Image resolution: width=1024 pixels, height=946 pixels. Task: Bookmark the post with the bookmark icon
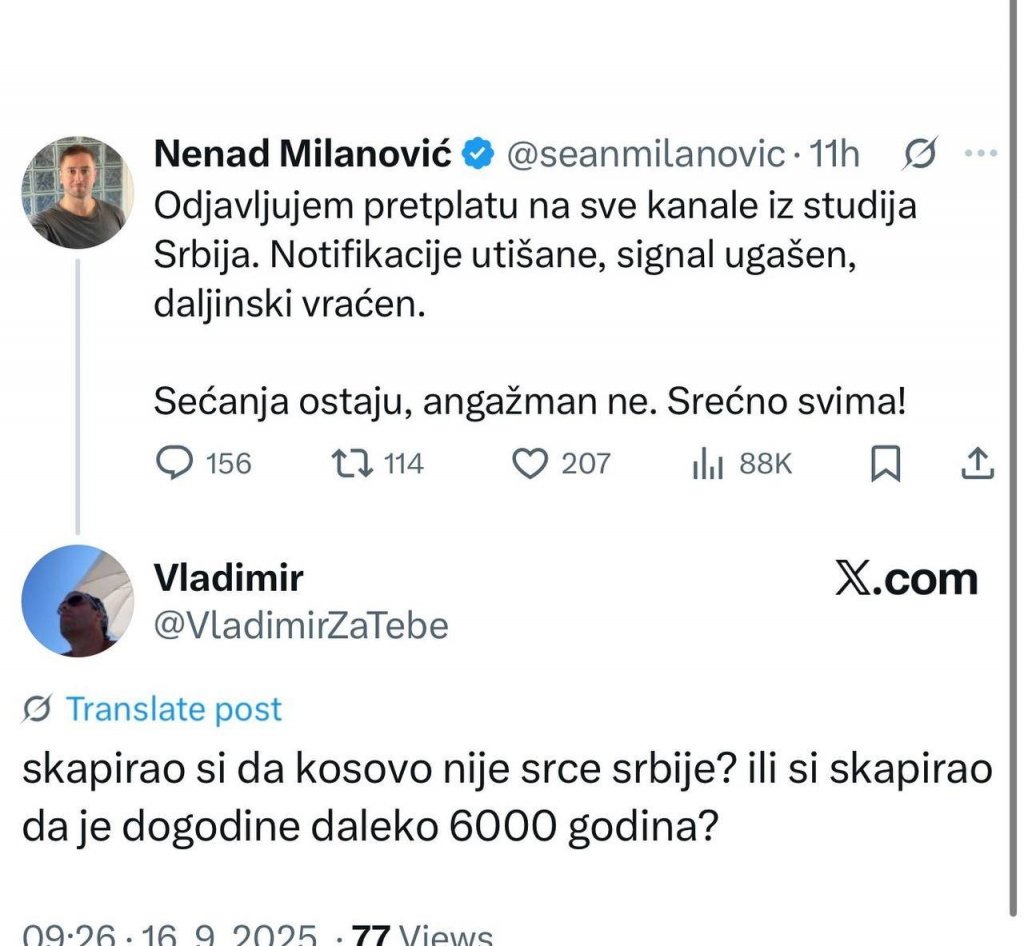click(x=884, y=462)
